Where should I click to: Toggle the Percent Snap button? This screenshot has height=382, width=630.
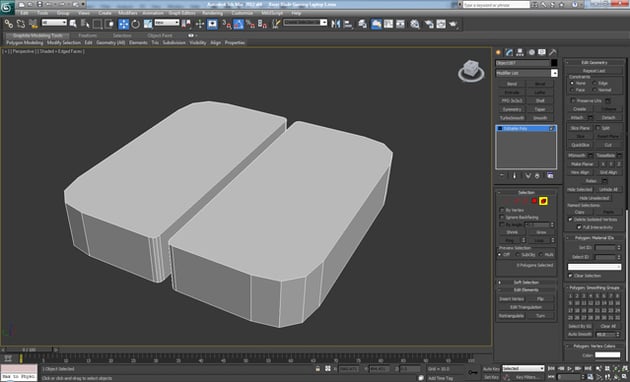251,24
